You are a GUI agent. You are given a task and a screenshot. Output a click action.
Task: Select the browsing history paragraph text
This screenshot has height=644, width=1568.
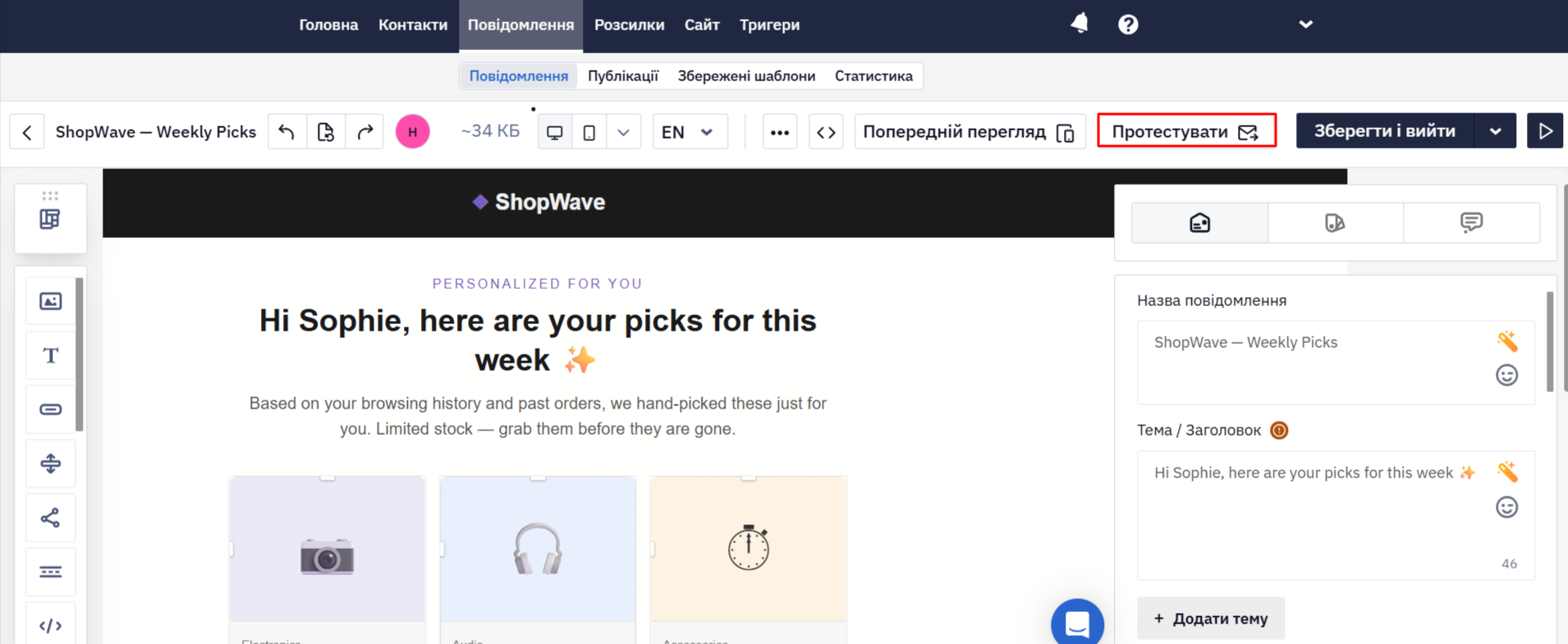tap(538, 416)
